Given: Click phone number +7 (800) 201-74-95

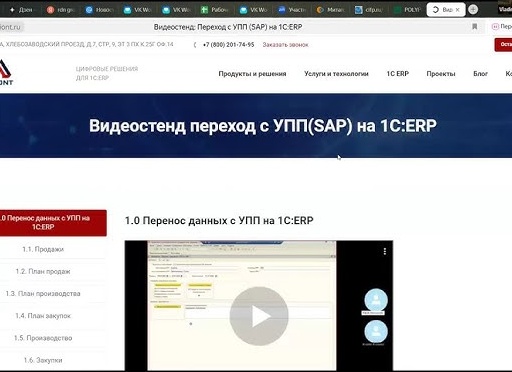Looking at the screenshot, I should pos(228,45).
